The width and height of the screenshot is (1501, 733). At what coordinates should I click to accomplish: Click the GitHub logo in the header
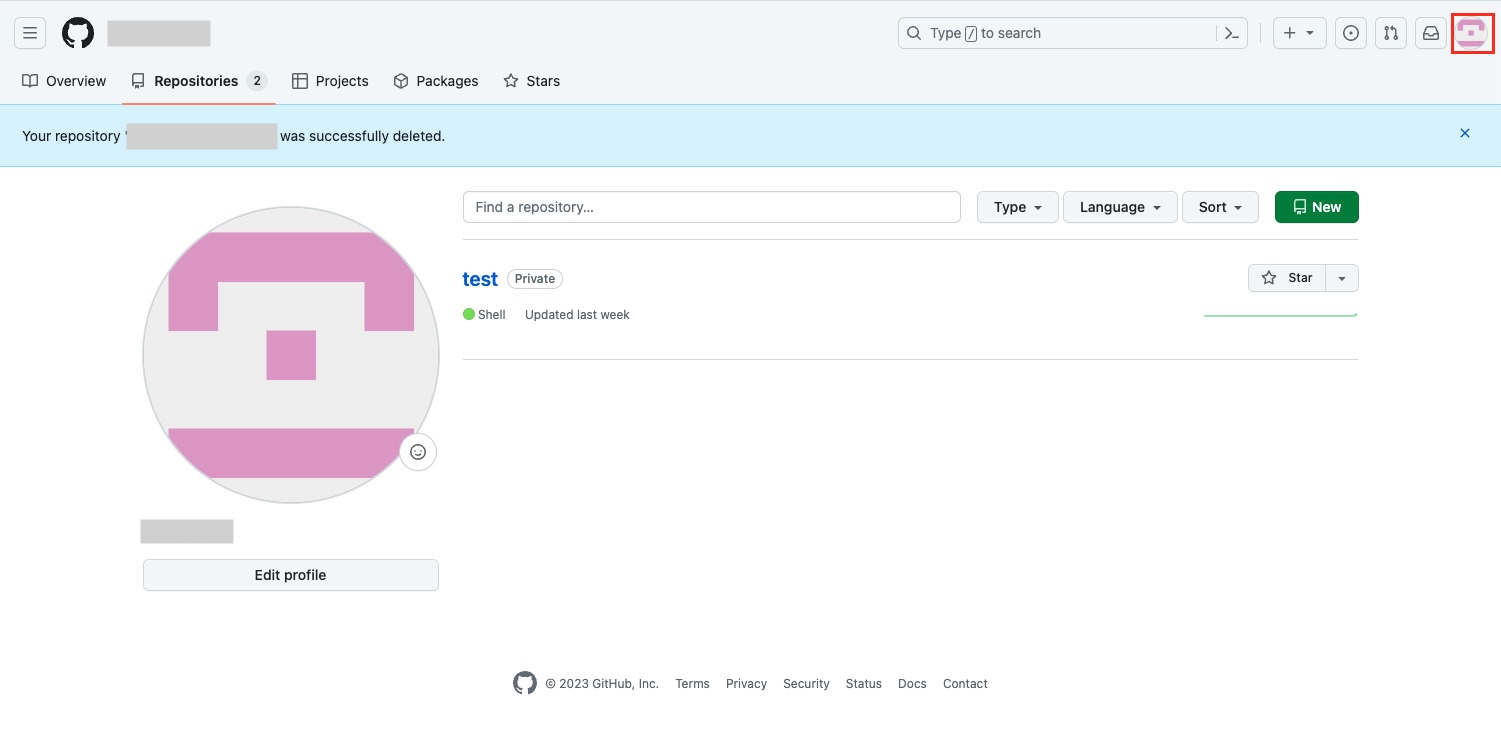pyautogui.click(x=77, y=32)
